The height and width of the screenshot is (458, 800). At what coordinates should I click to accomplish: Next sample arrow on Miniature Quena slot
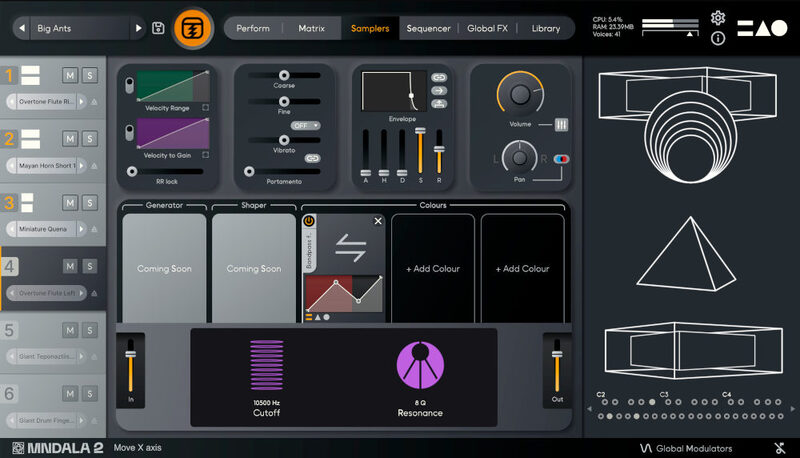coord(81,229)
